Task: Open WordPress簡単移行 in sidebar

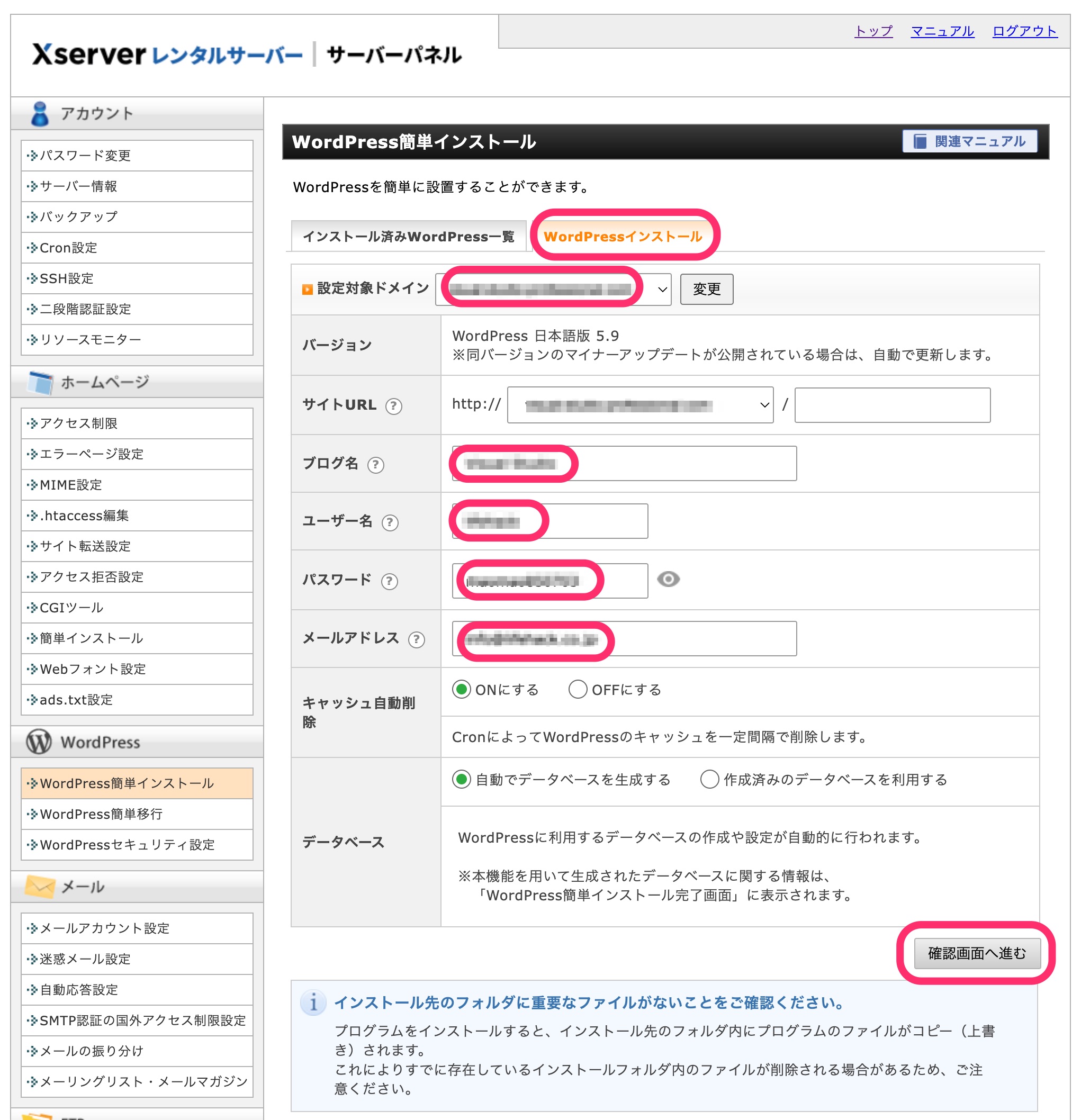Action: coord(137,814)
